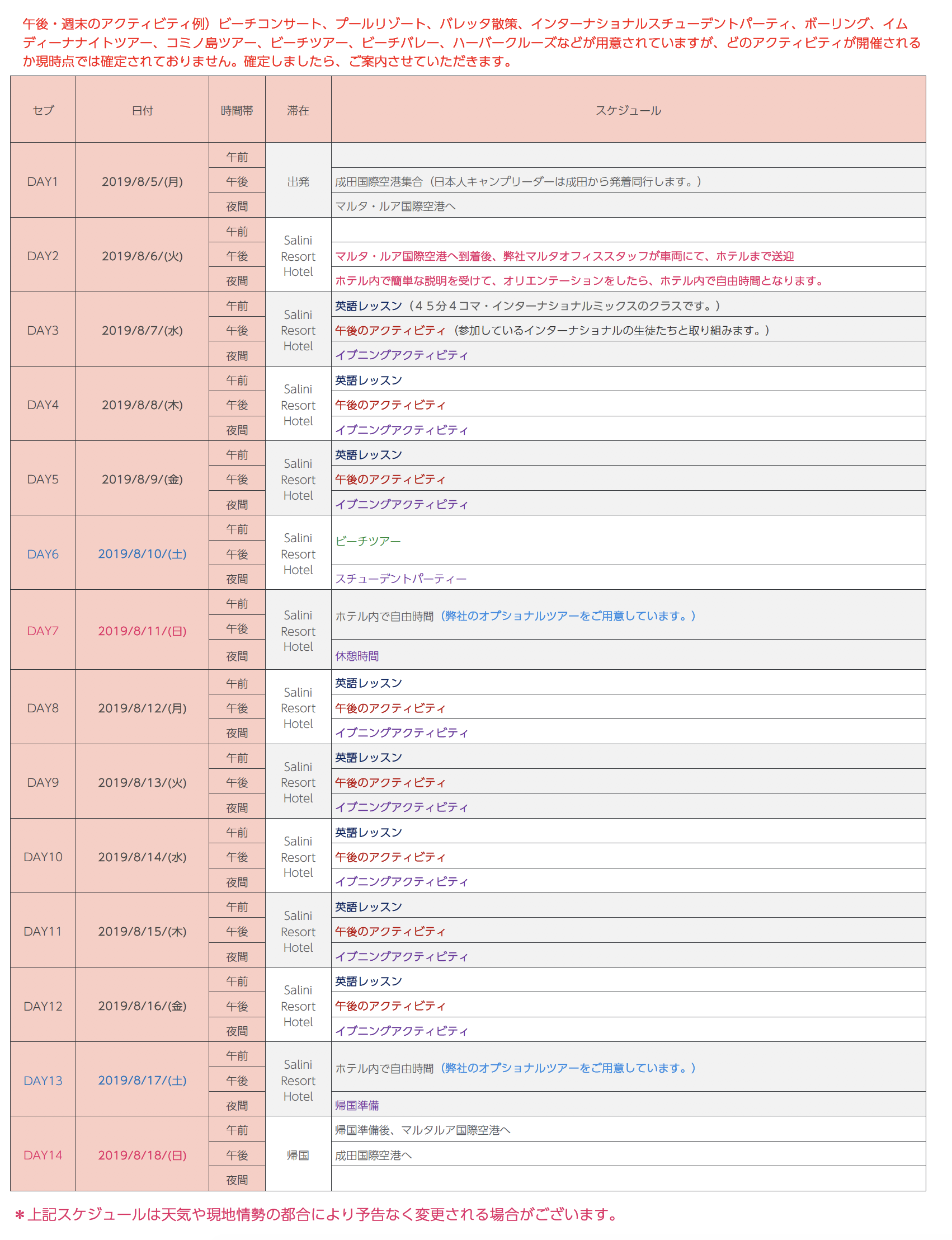
Task: Click DAY3's 英語レッスン entry with class details
Action: 527,306
